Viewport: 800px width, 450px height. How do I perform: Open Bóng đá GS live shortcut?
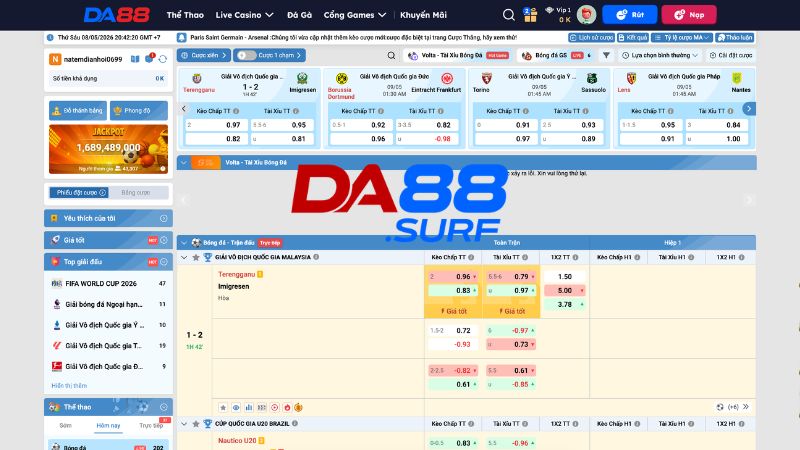click(557, 55)
